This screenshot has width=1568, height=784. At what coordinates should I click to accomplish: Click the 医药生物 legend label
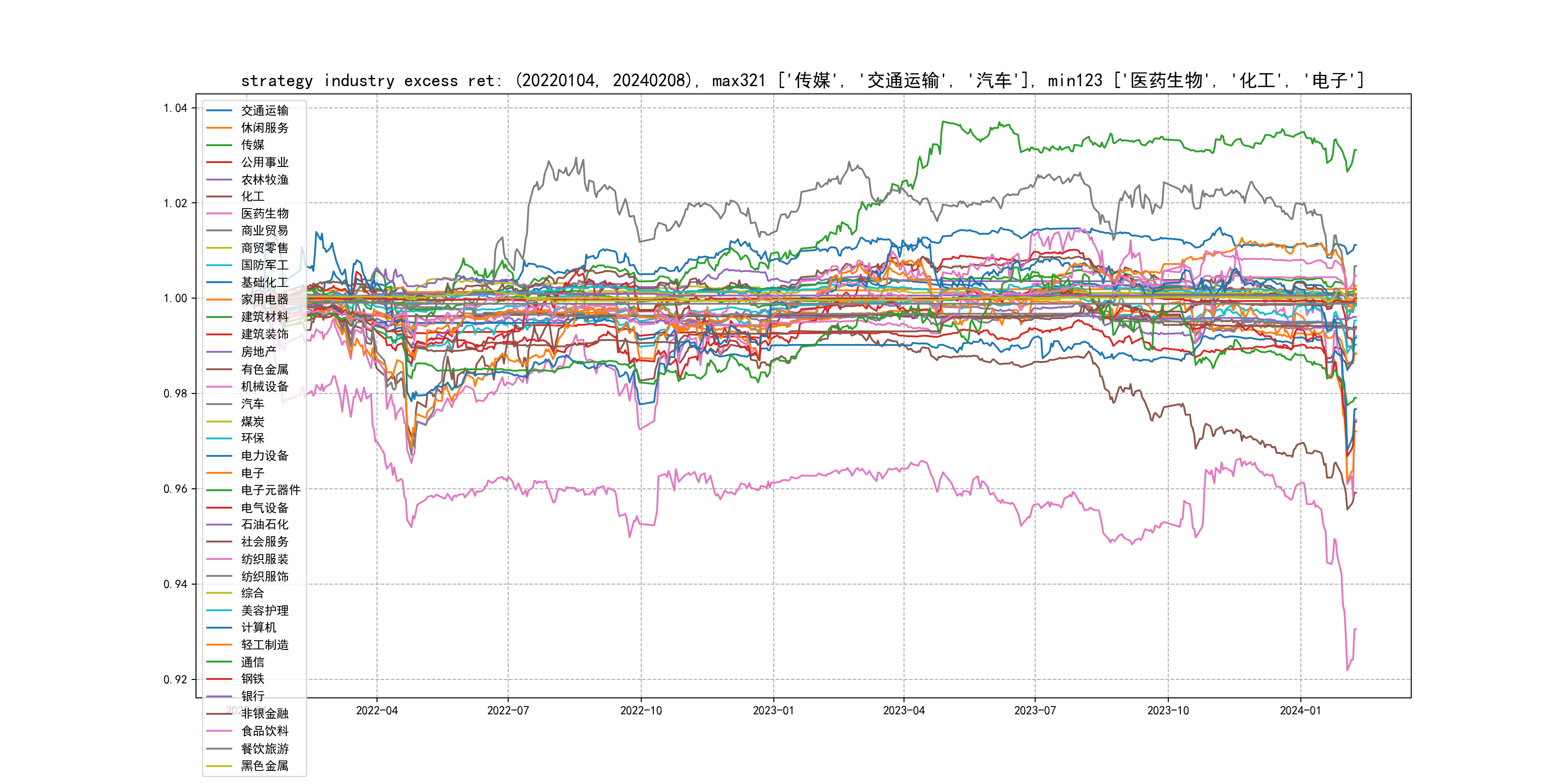tap(264, 213)
